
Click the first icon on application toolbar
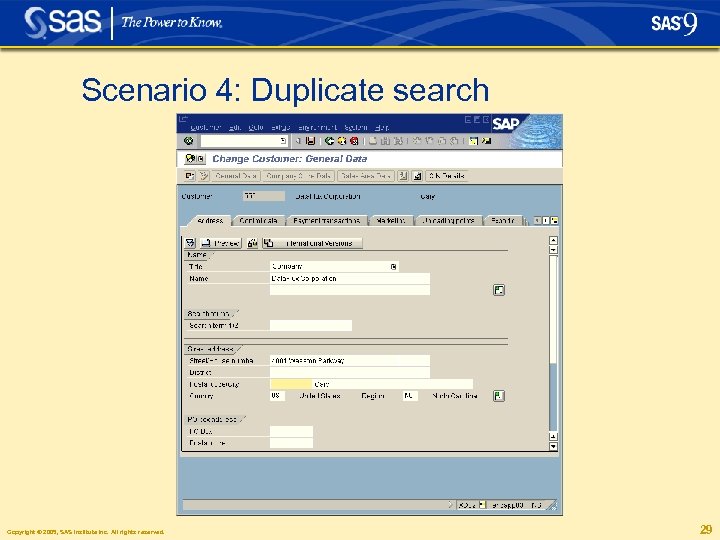click(x=190, y=176)
